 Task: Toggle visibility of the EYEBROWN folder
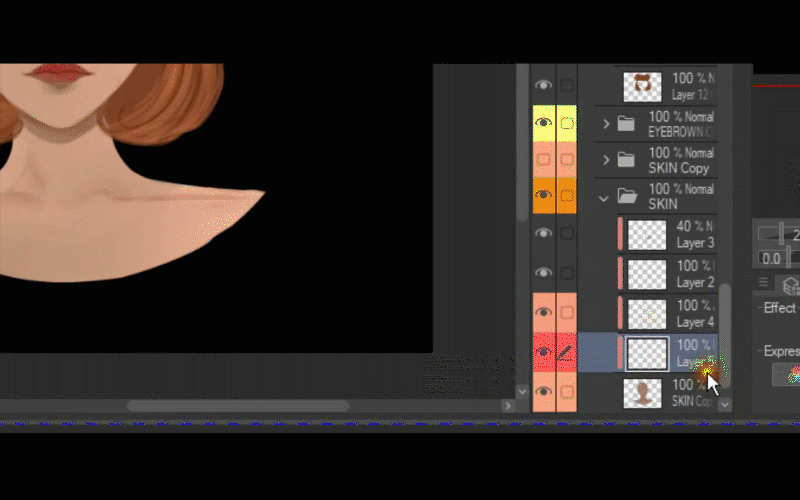(543, 123)
